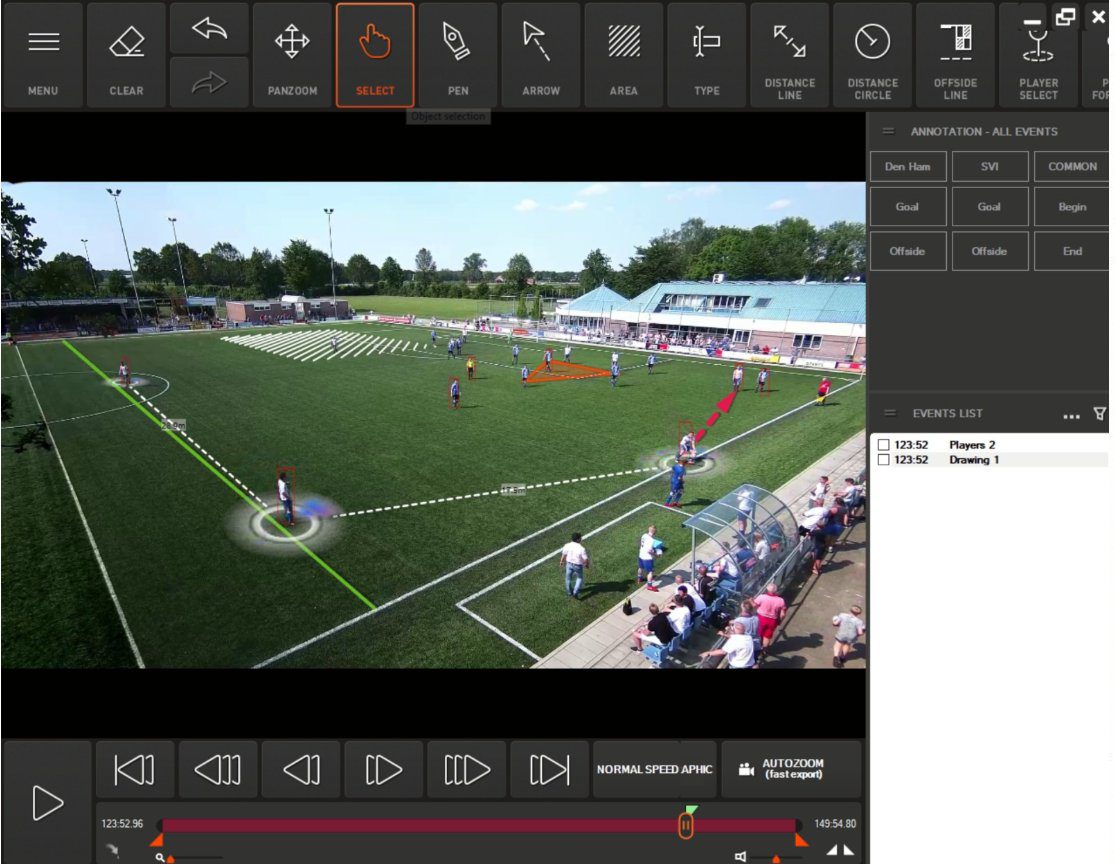Click the end timecode 149:54.80

(x=835, y=823)
